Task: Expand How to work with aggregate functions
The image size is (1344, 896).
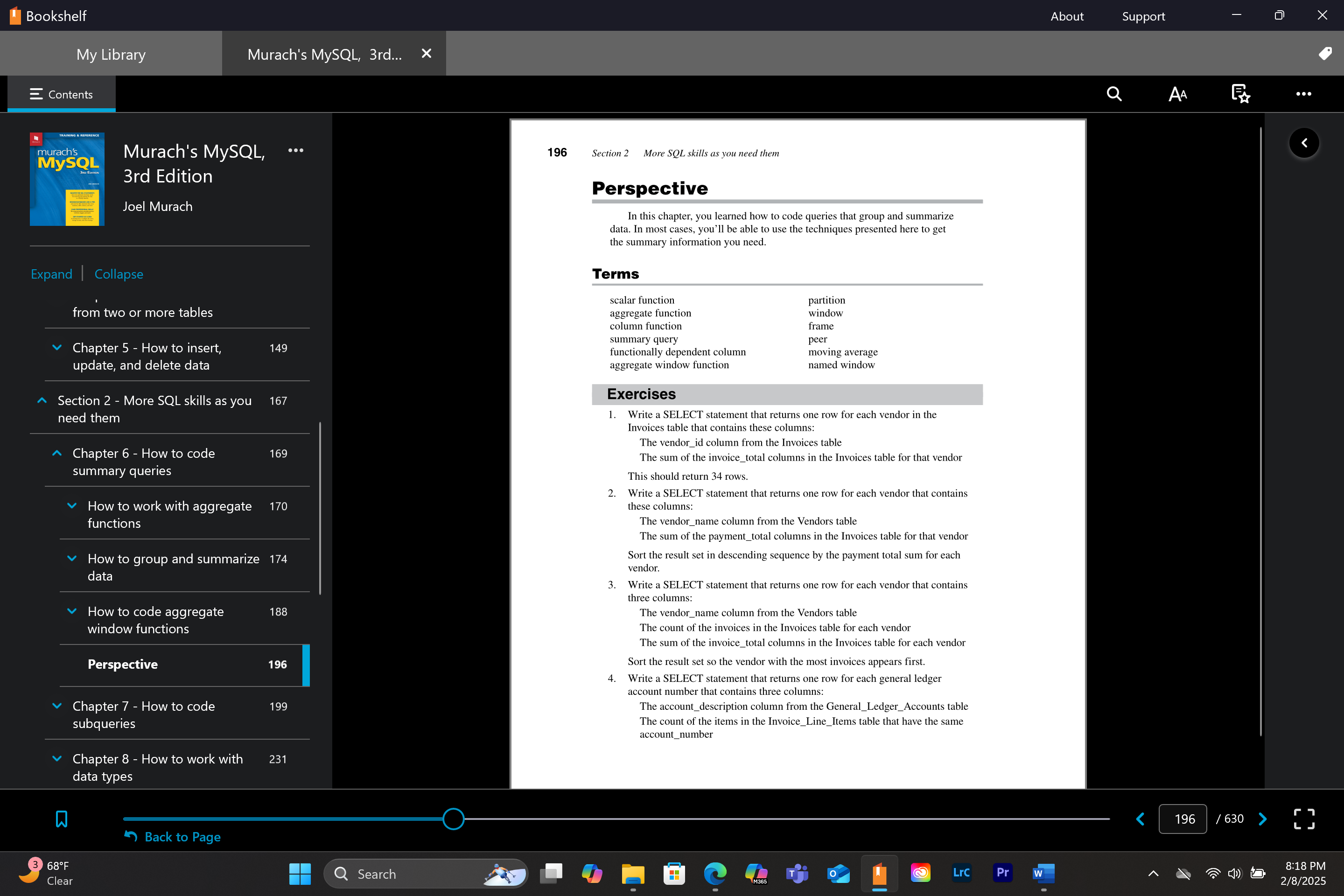Action: click(72, 506)
